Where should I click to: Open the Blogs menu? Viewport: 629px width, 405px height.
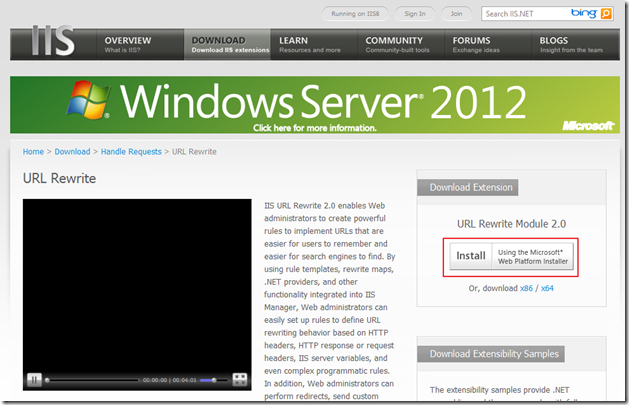click(575, 45)
